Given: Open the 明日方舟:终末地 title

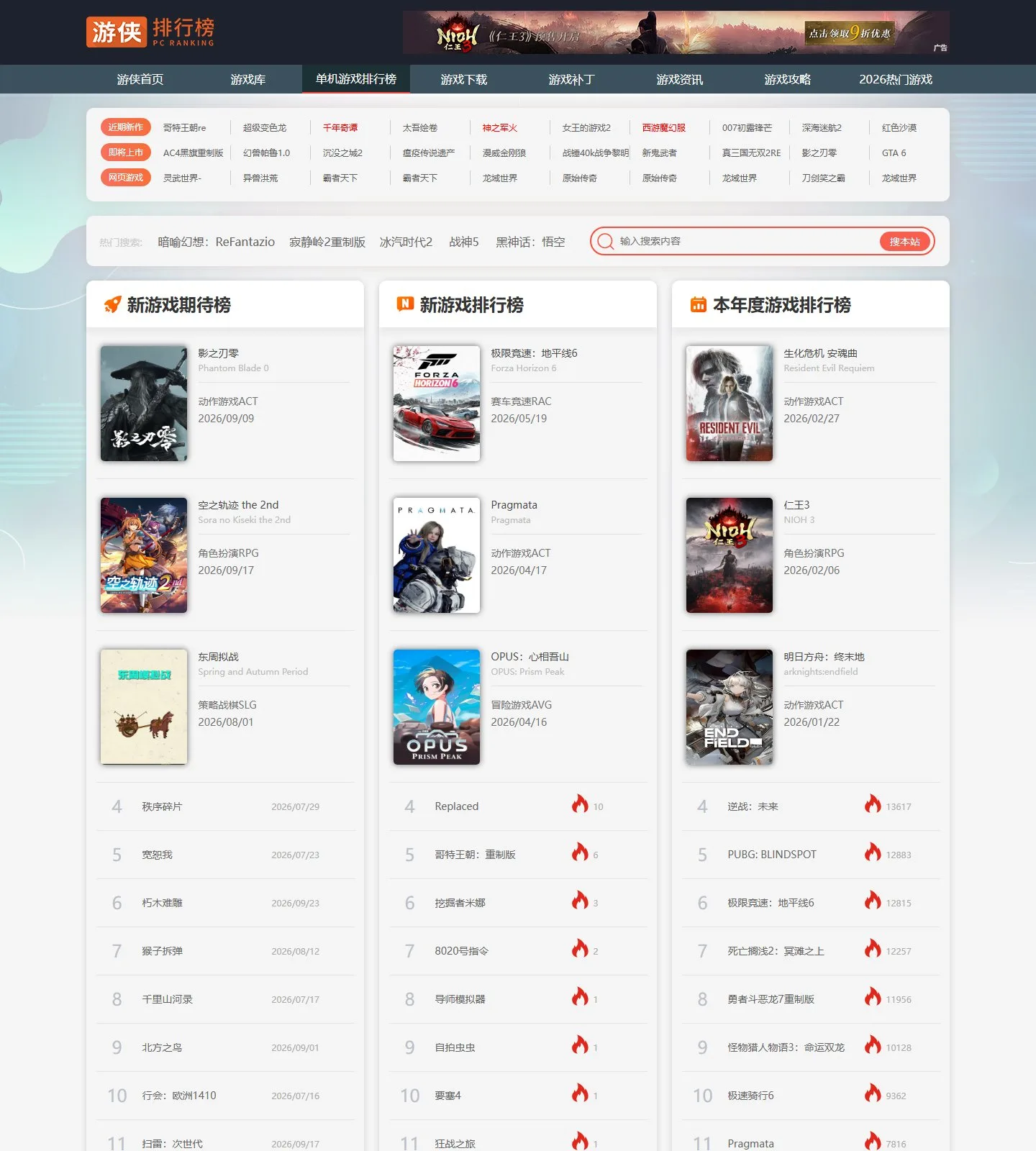Looking at the screenshot, I should [x=824, y=657].
